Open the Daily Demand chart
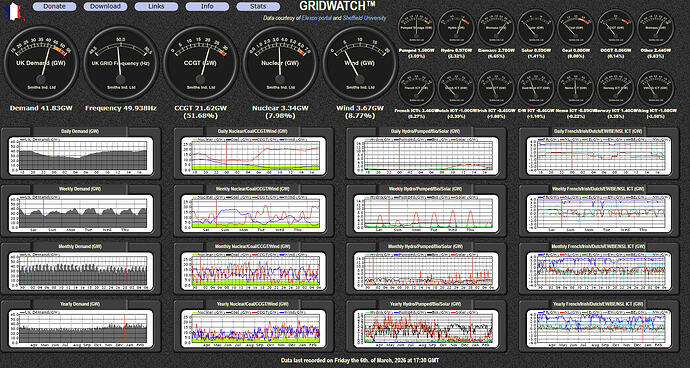The image size is (690, 368). (81, 155)
